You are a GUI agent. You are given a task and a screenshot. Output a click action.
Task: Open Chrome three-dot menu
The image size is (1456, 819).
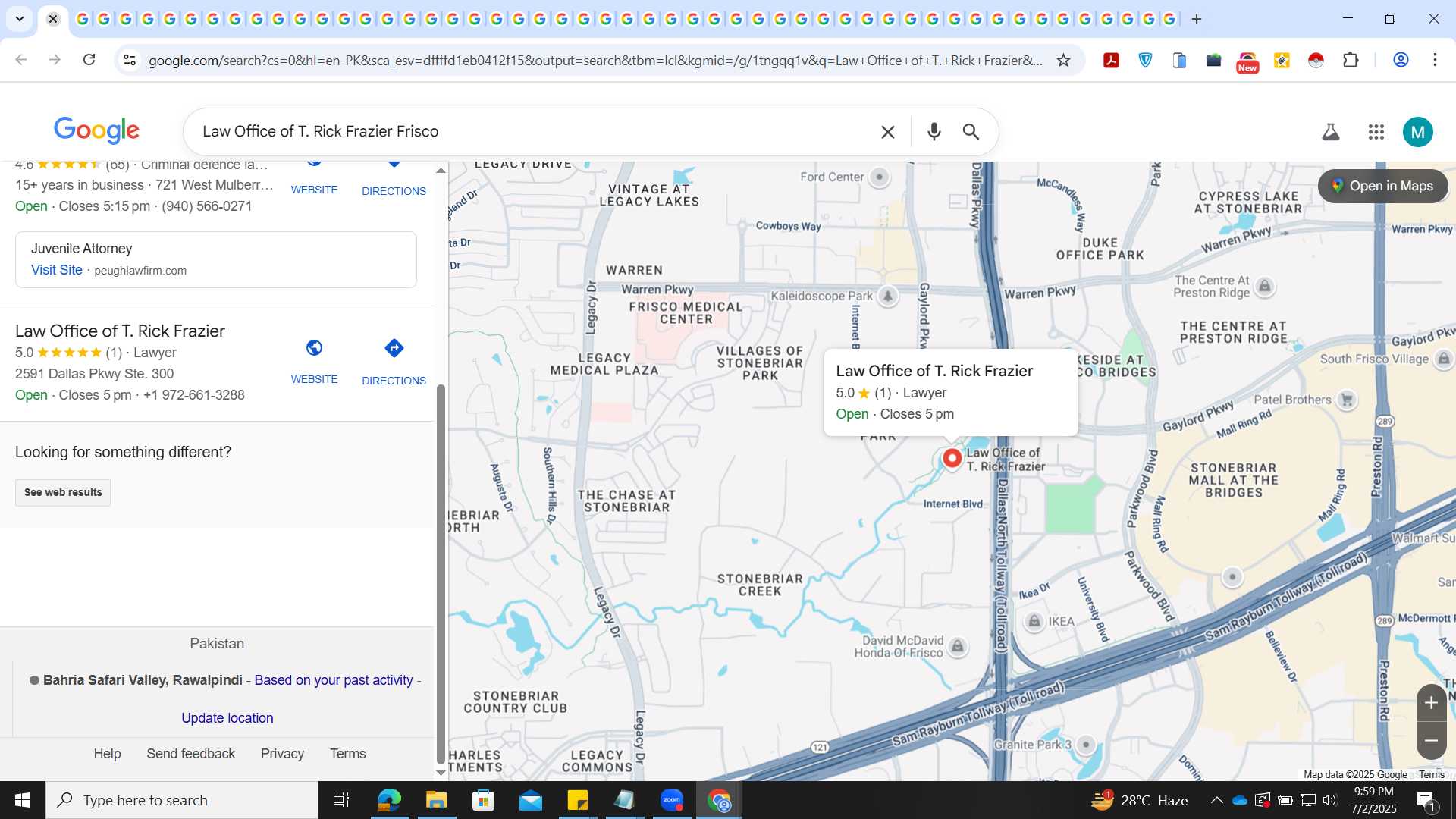pos(1435,60)
